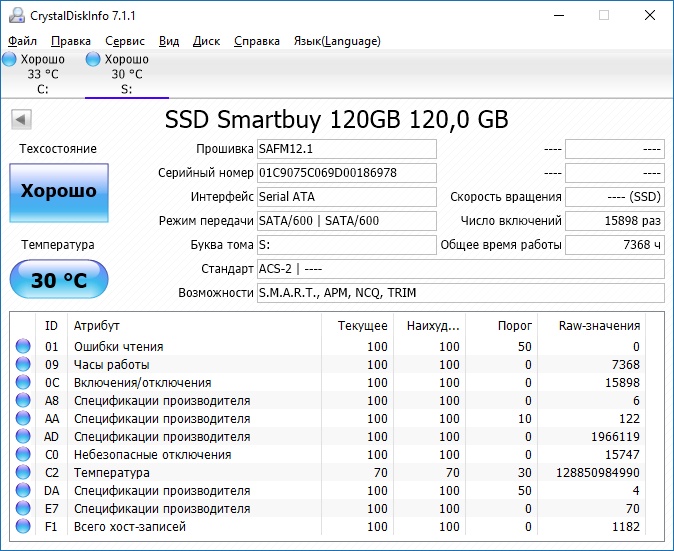Click the Порог column header
The height and width of the screenshot is (551, 674).
point(502,326)
